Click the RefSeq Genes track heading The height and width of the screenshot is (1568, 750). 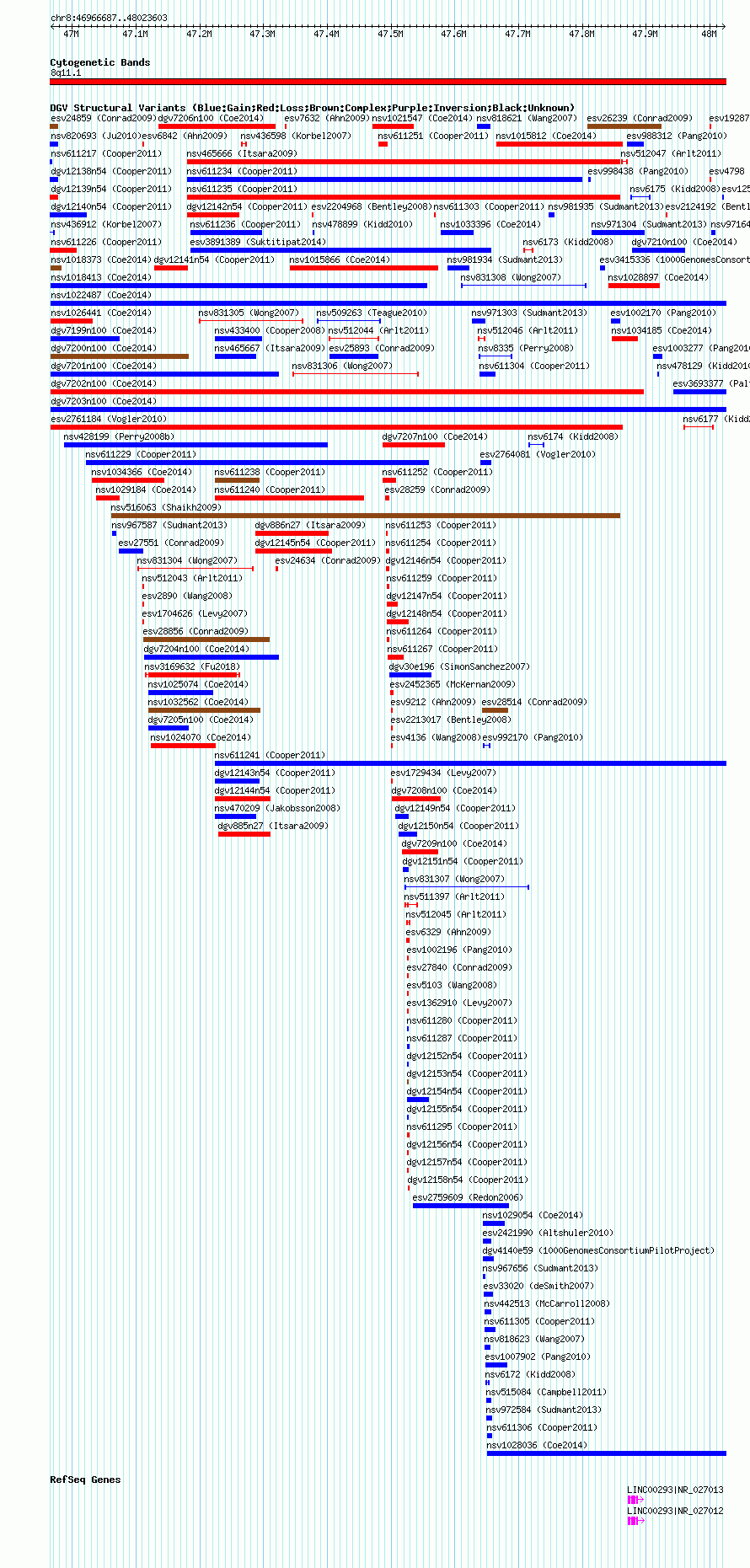(x=85, y=1480)
